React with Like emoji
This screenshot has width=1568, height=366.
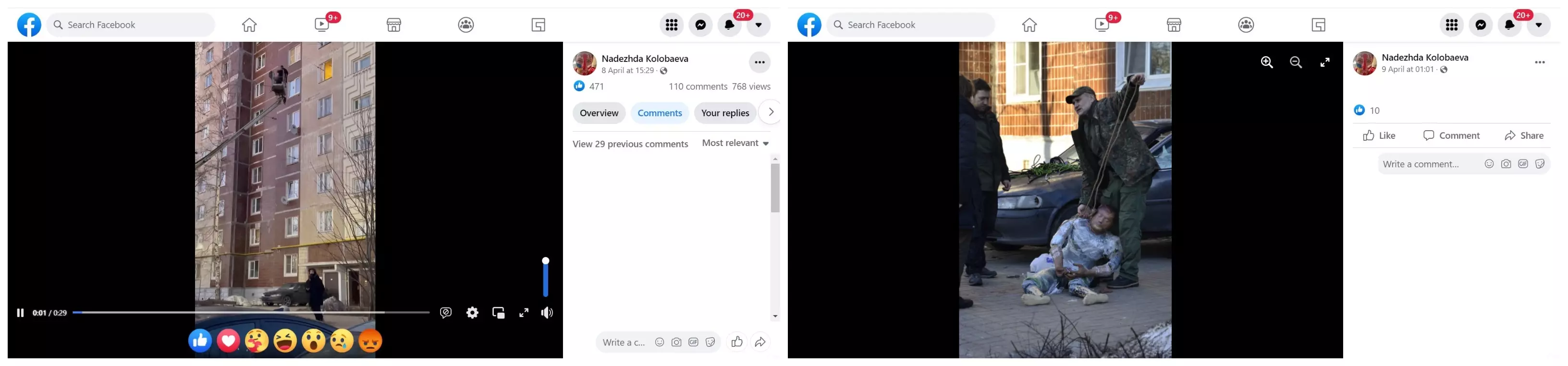pos(200,341)
